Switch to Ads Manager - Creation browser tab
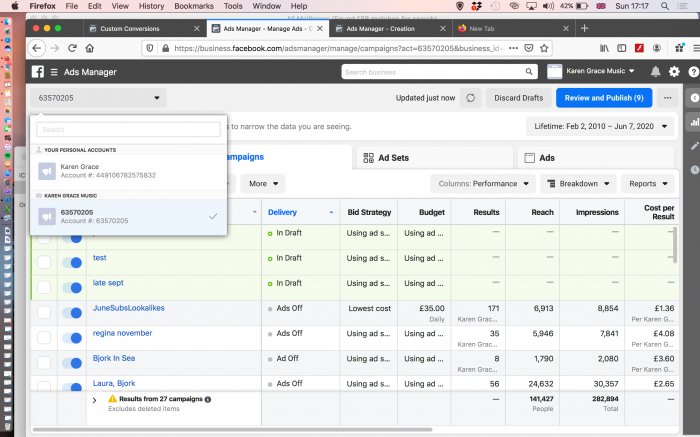 pos(391,28)
